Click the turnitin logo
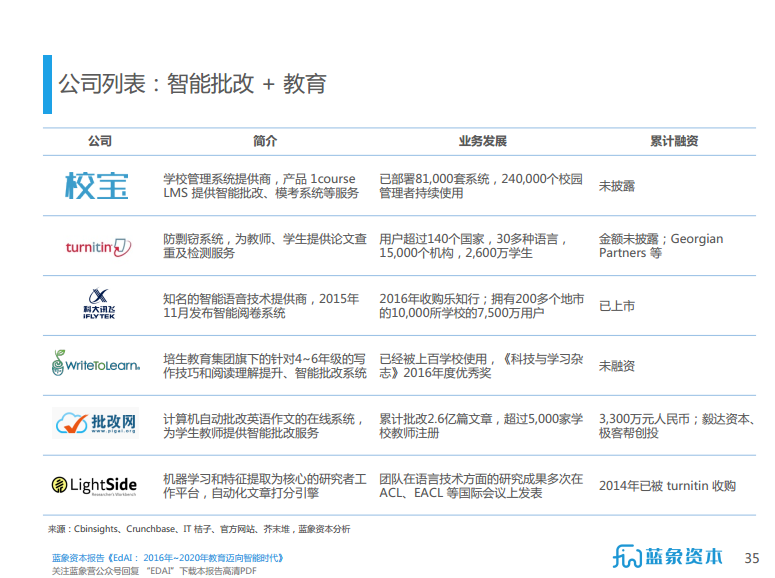 [x=98, y=247]
